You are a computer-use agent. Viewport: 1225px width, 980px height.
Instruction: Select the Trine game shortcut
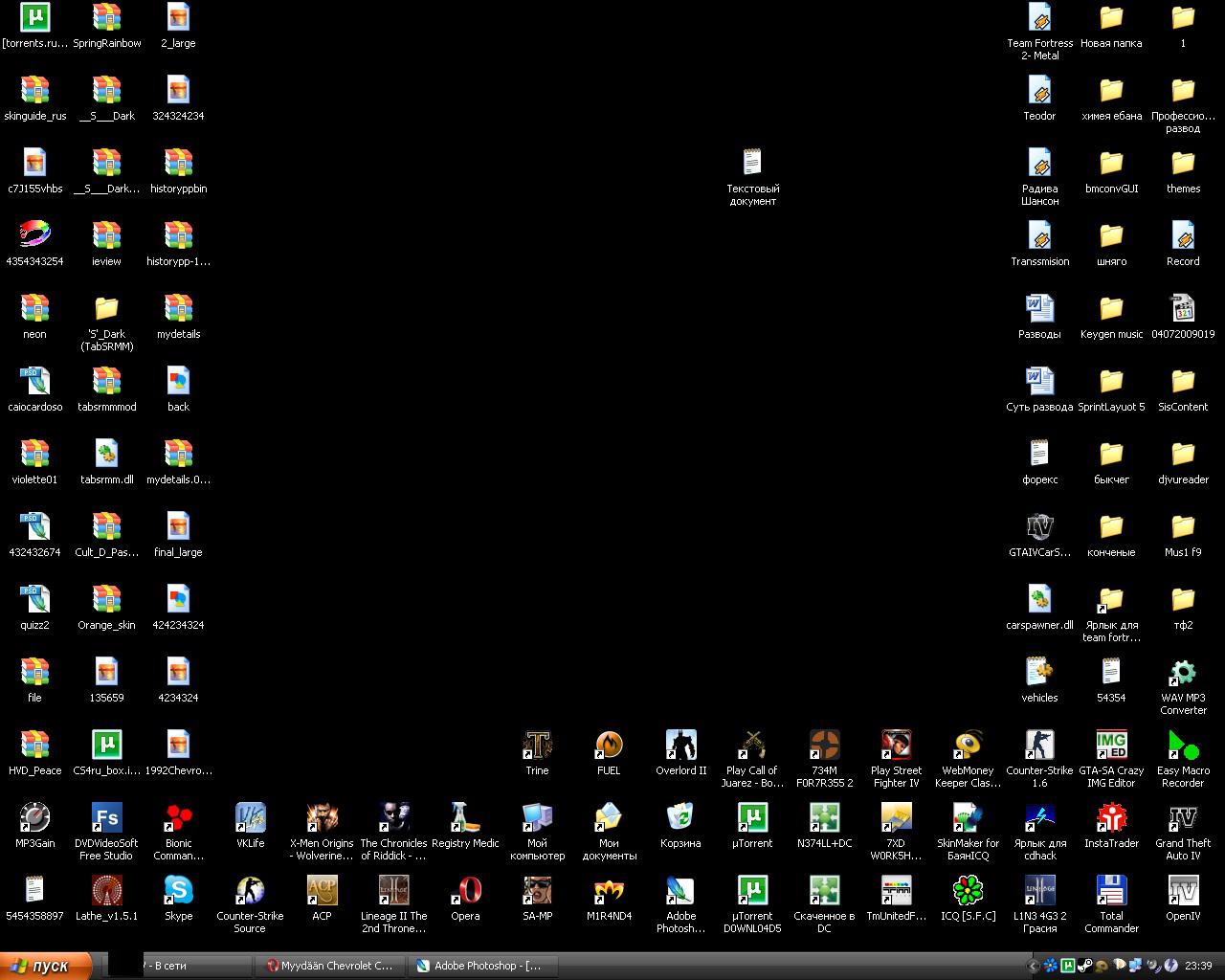pyautogui.click(x=537, y=745)
